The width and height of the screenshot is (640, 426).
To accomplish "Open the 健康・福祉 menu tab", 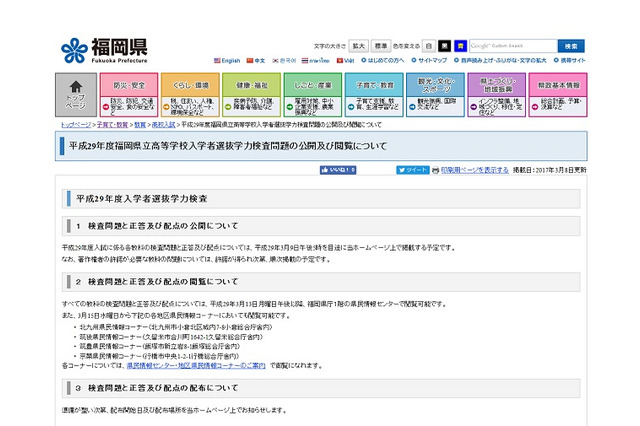I will click(251, 85).
